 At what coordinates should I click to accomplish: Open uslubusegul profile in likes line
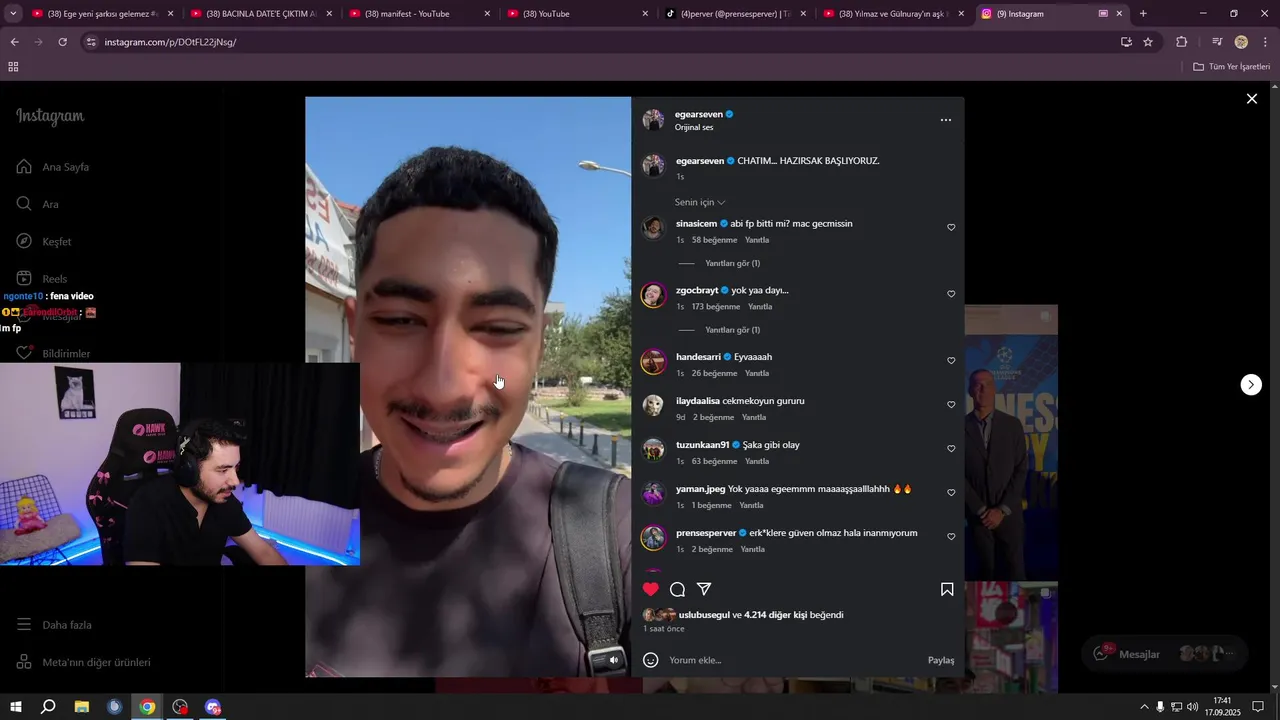tap(705, 615)
